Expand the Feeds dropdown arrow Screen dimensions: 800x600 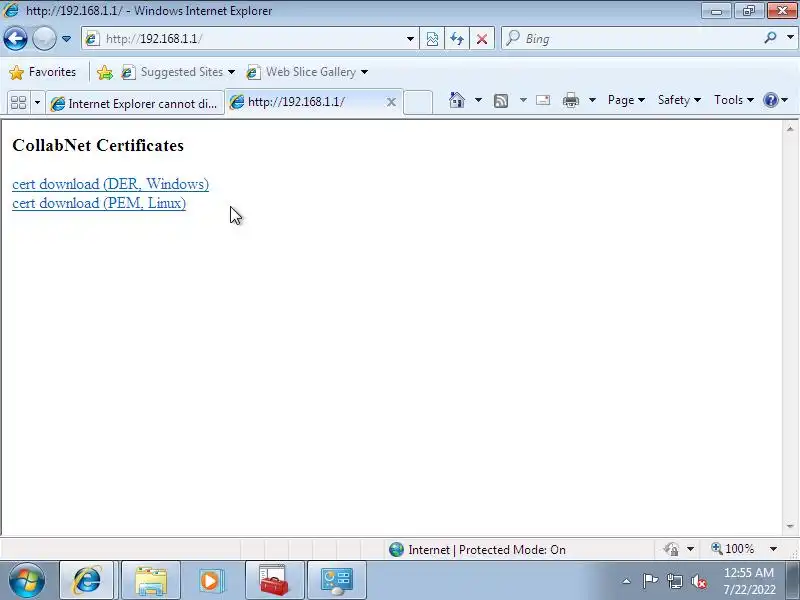click(x=523, y=100)
